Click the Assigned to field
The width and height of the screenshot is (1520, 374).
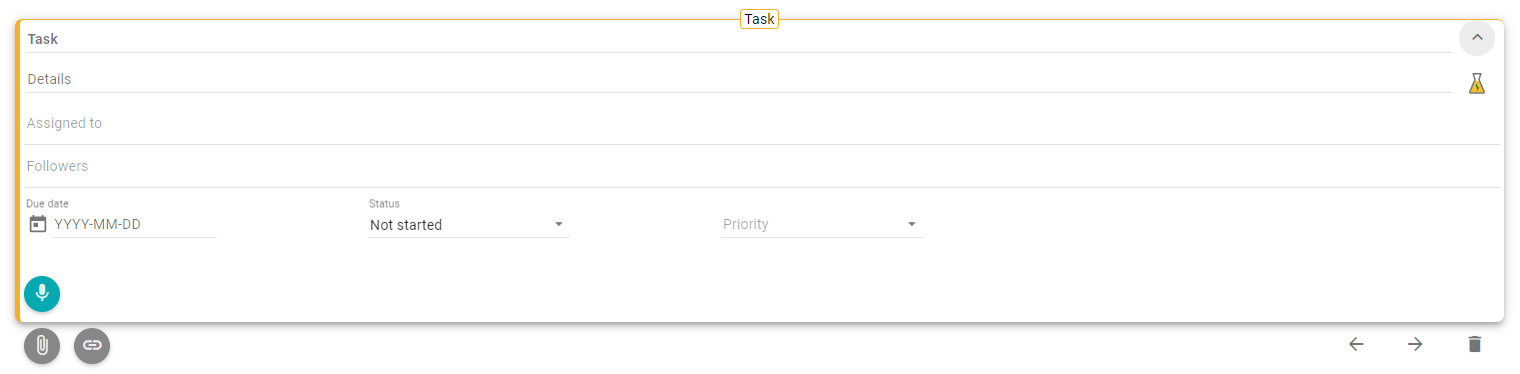[762, 124]
